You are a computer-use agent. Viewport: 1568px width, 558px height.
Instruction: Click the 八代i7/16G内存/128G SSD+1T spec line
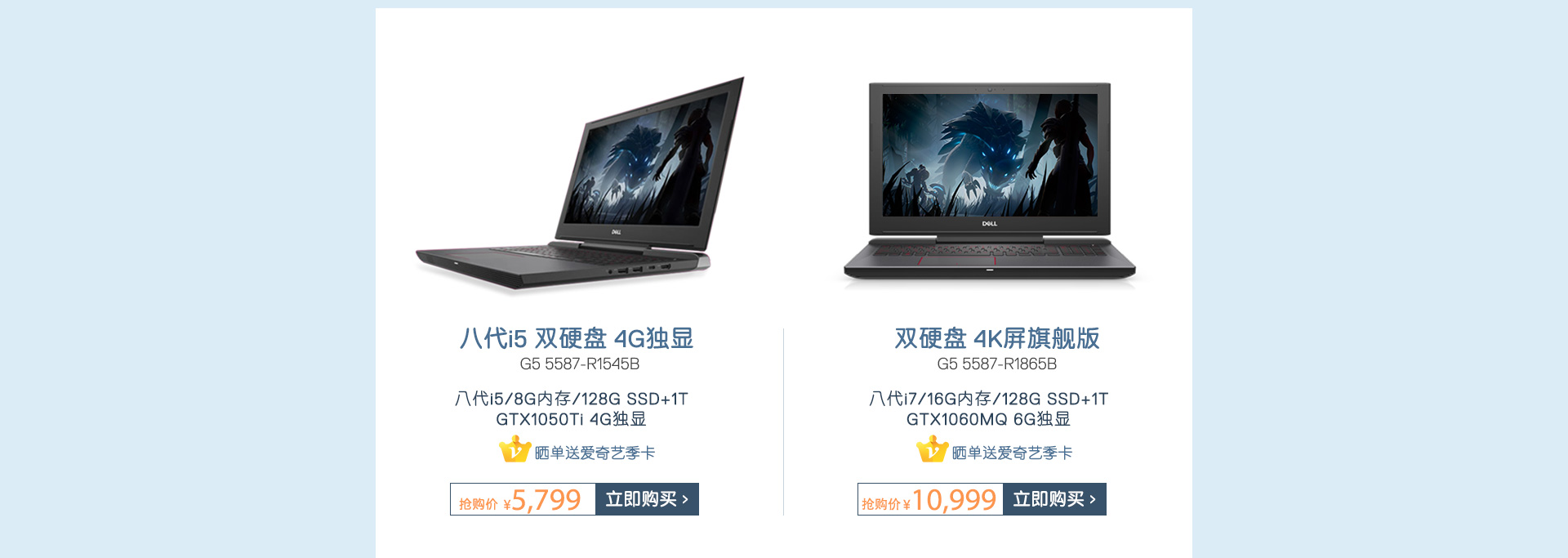coord(989,399)
